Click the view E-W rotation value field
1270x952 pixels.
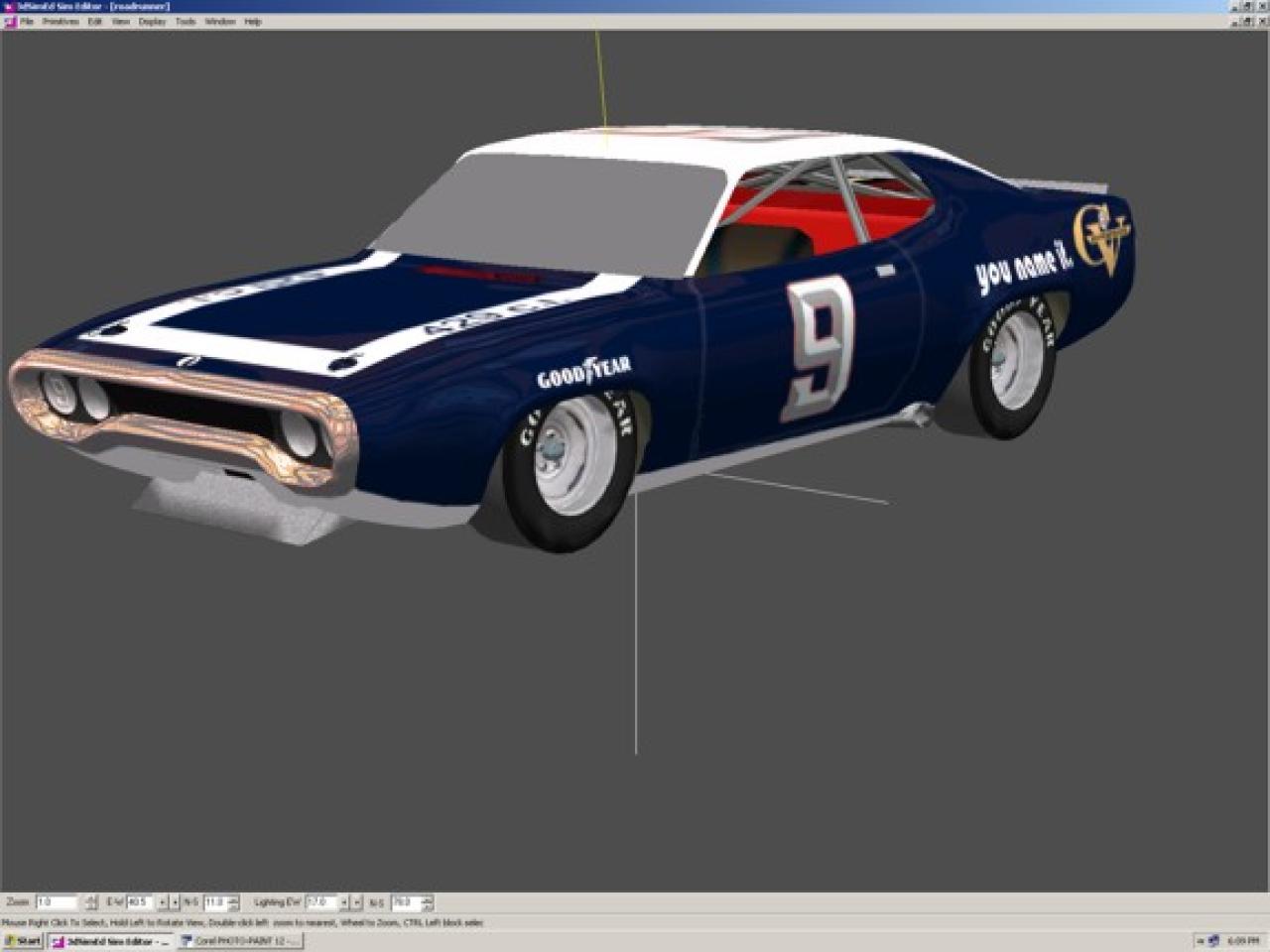138,902
